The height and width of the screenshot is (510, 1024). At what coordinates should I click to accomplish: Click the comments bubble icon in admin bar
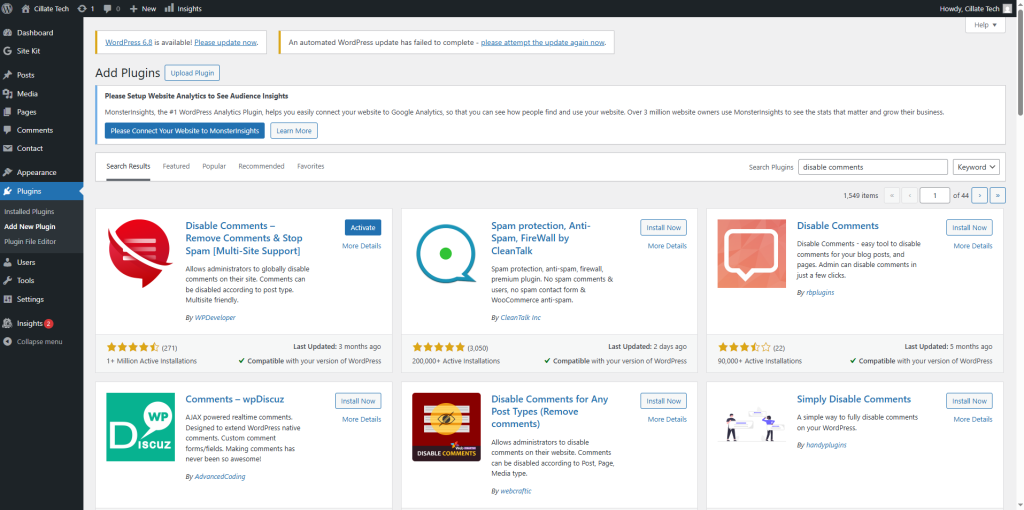tap(111, 8)
